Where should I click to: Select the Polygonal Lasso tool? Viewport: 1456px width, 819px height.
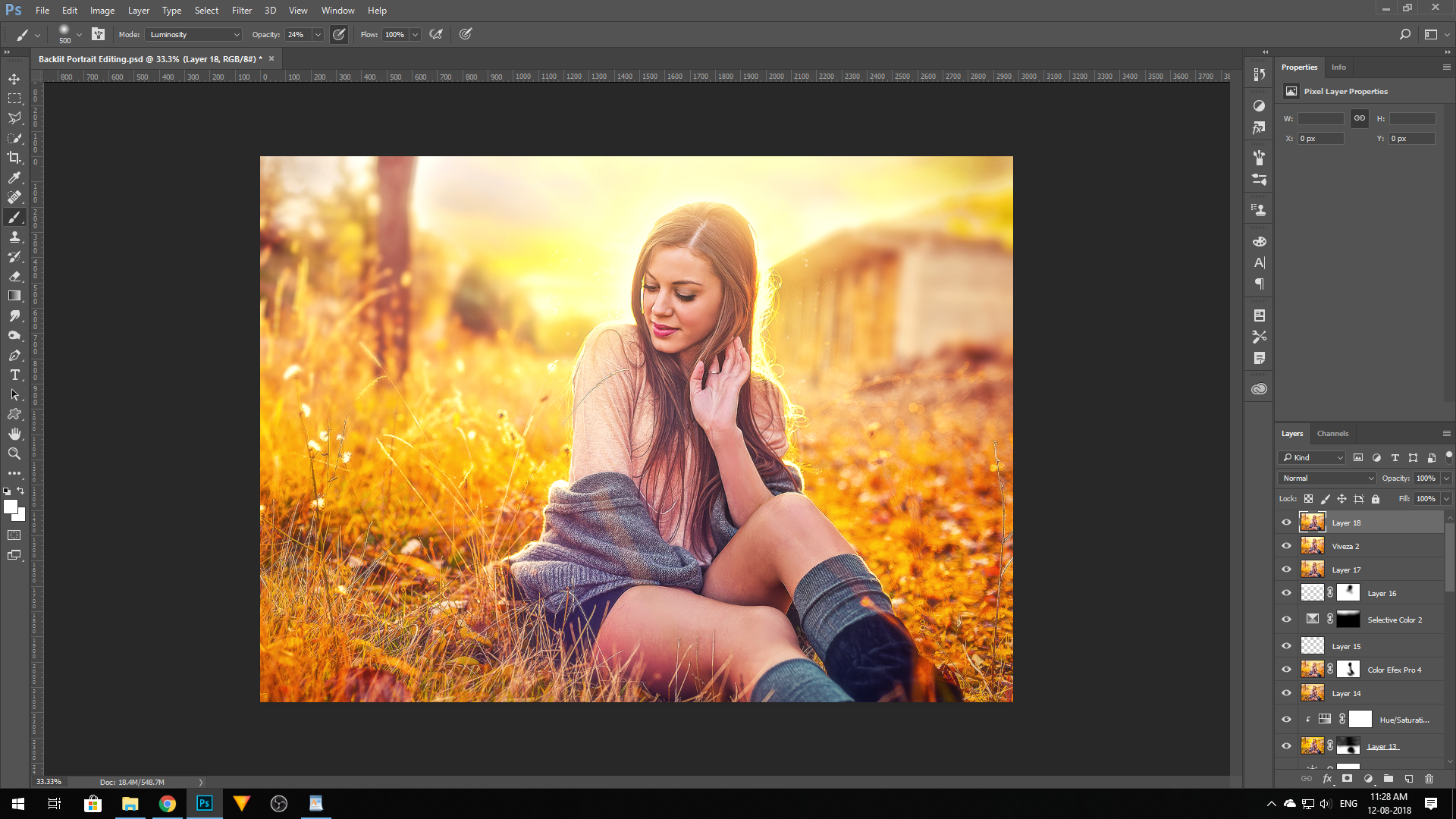pos(14,118)
